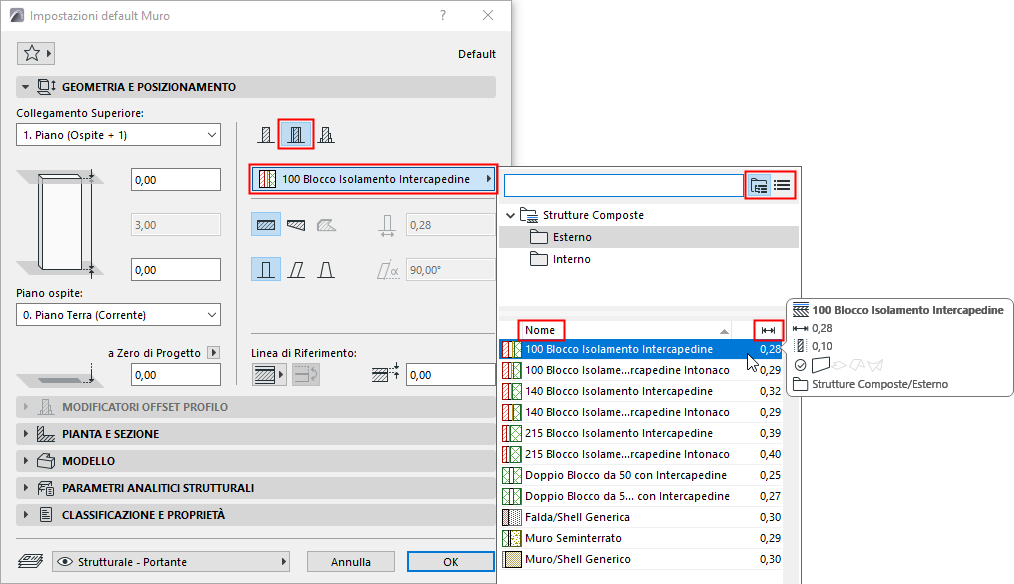Viewport: 1014px width, 584px height.
Task: Switch popup to flat list view
Action: (x=782, y=186)
